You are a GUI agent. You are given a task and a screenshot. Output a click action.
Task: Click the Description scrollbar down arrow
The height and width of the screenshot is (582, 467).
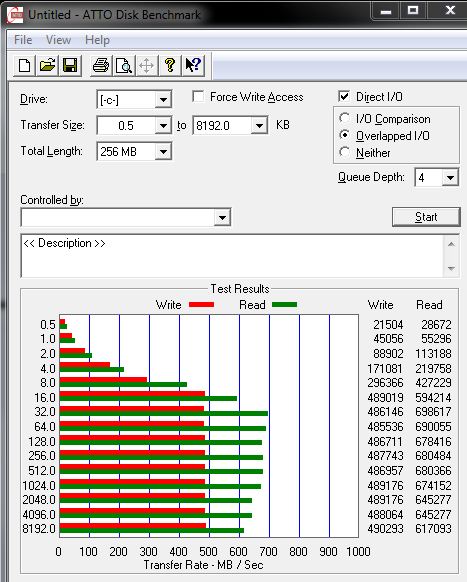pos(451,268)
